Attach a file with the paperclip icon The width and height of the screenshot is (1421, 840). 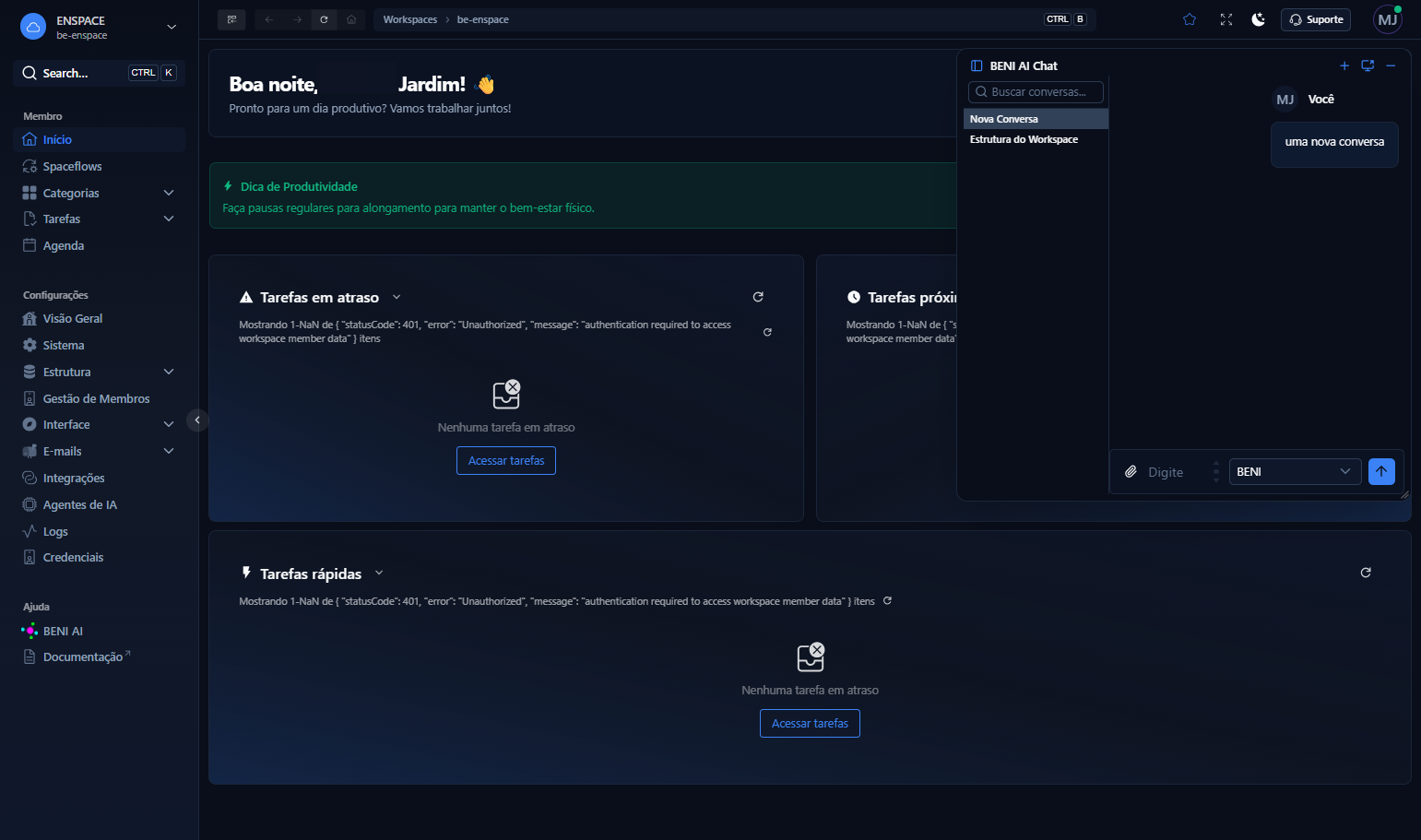click(1131, 472)
